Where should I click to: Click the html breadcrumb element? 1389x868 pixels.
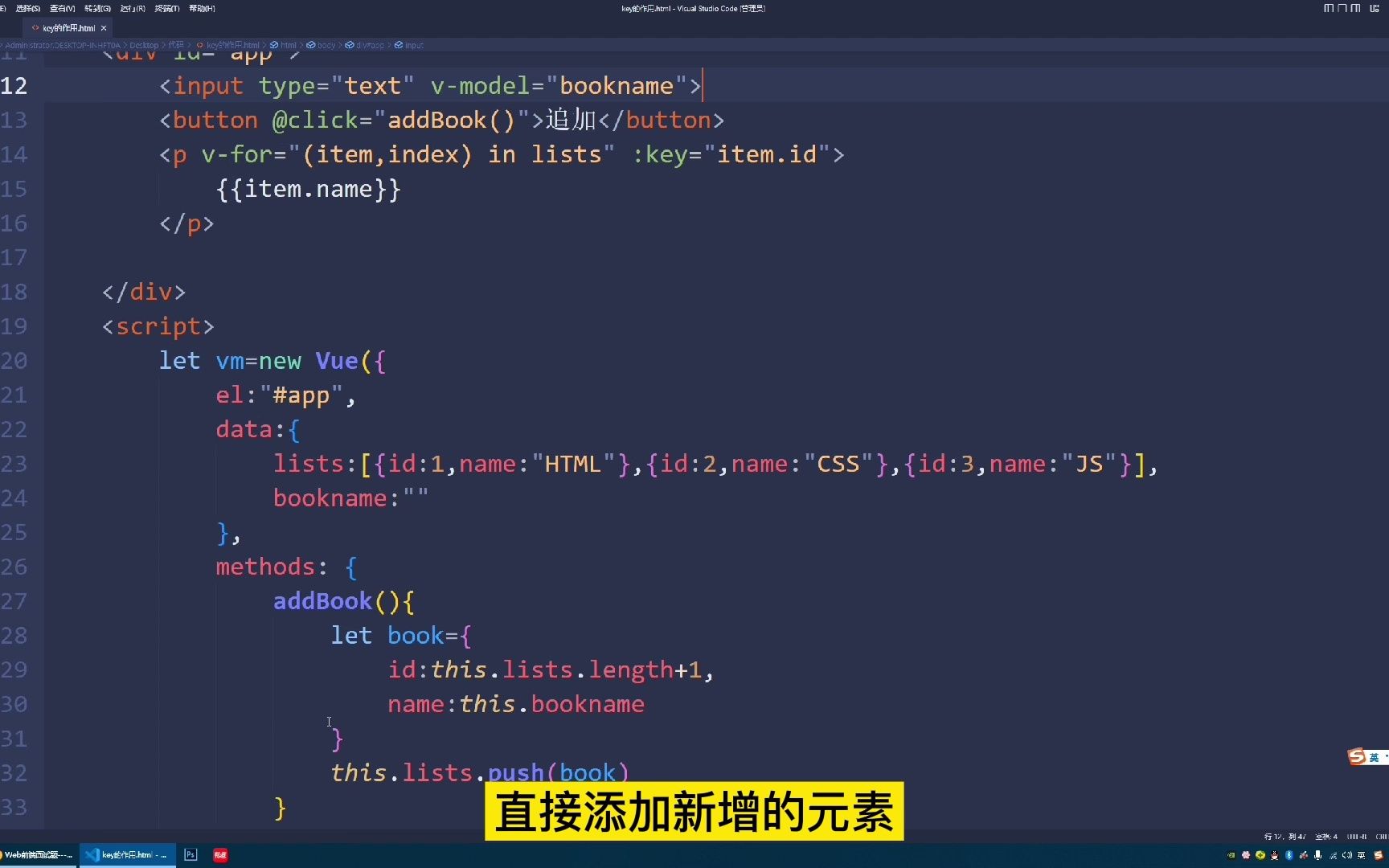pos(284,45)
